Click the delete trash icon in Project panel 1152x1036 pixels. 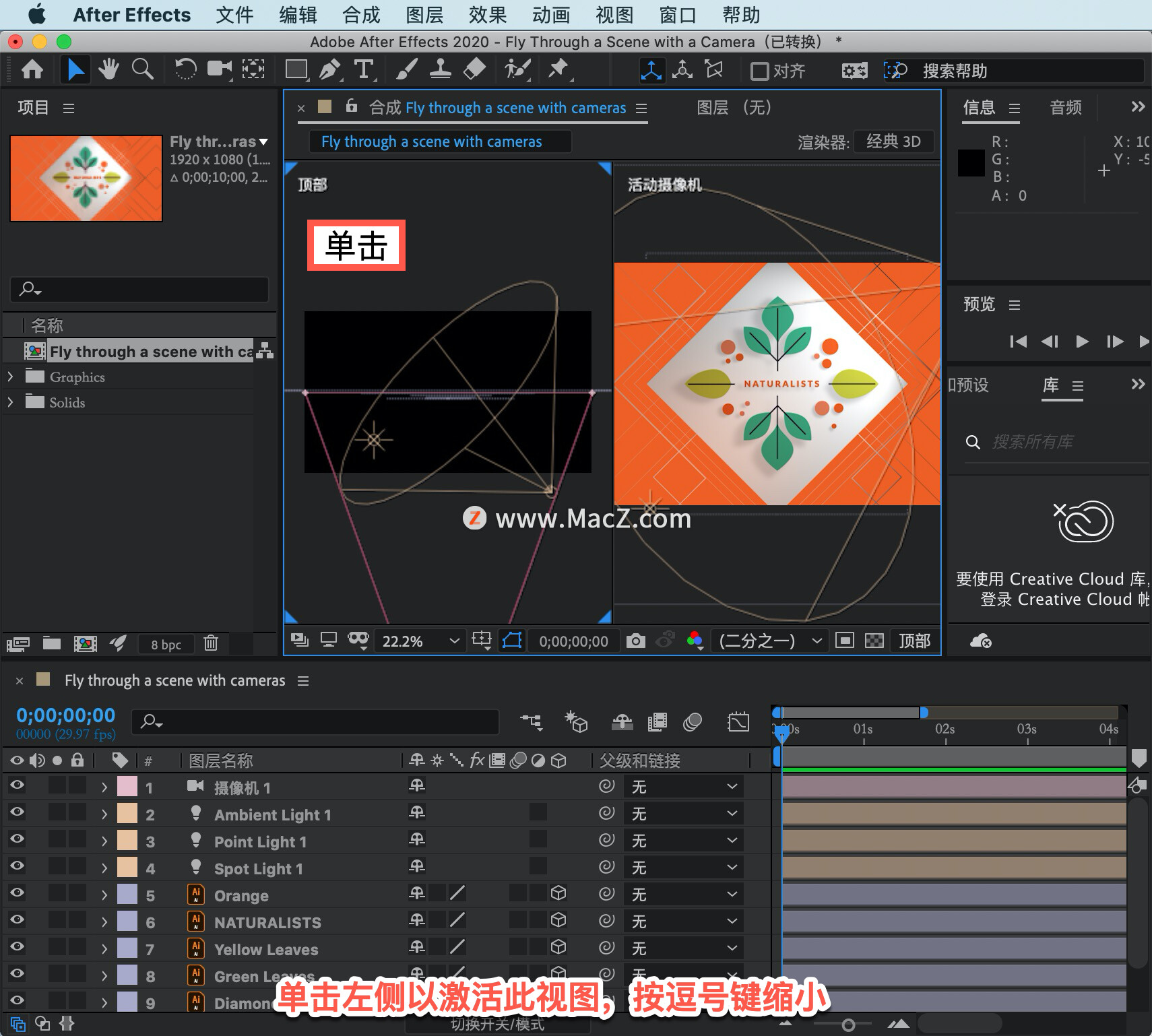click(x=211, y=644)
